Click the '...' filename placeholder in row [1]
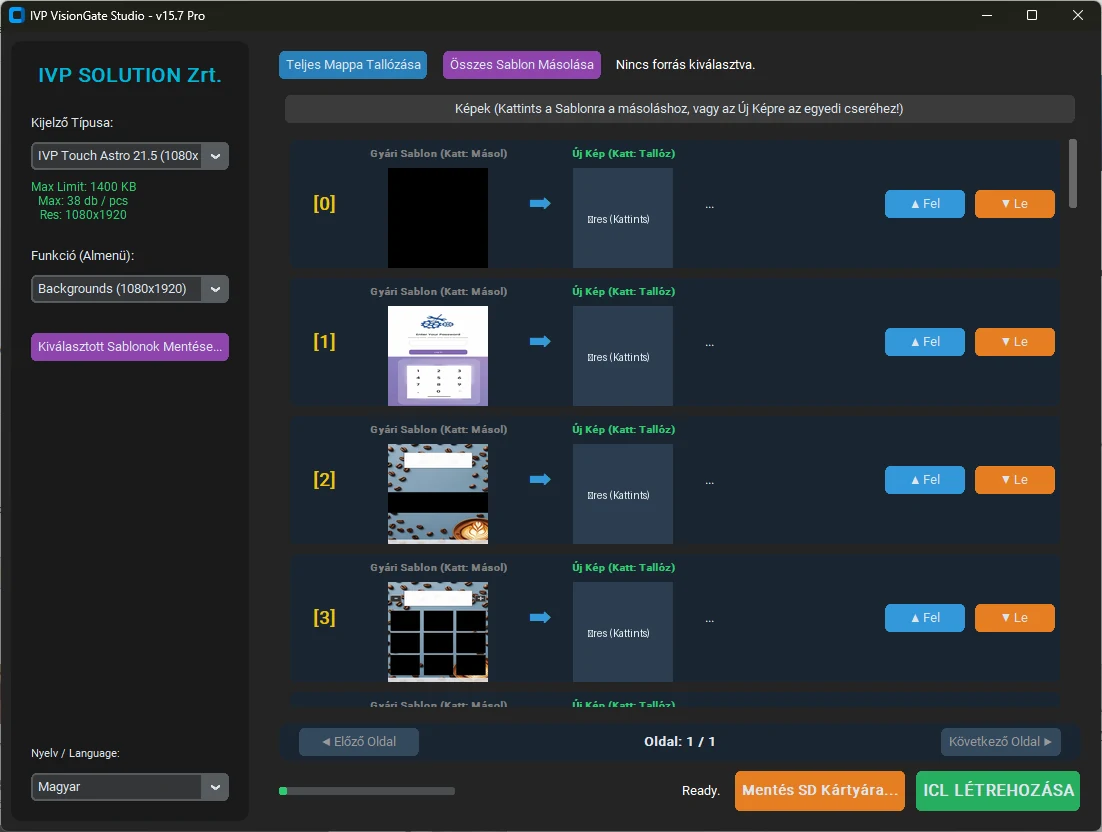 point(710,344)
